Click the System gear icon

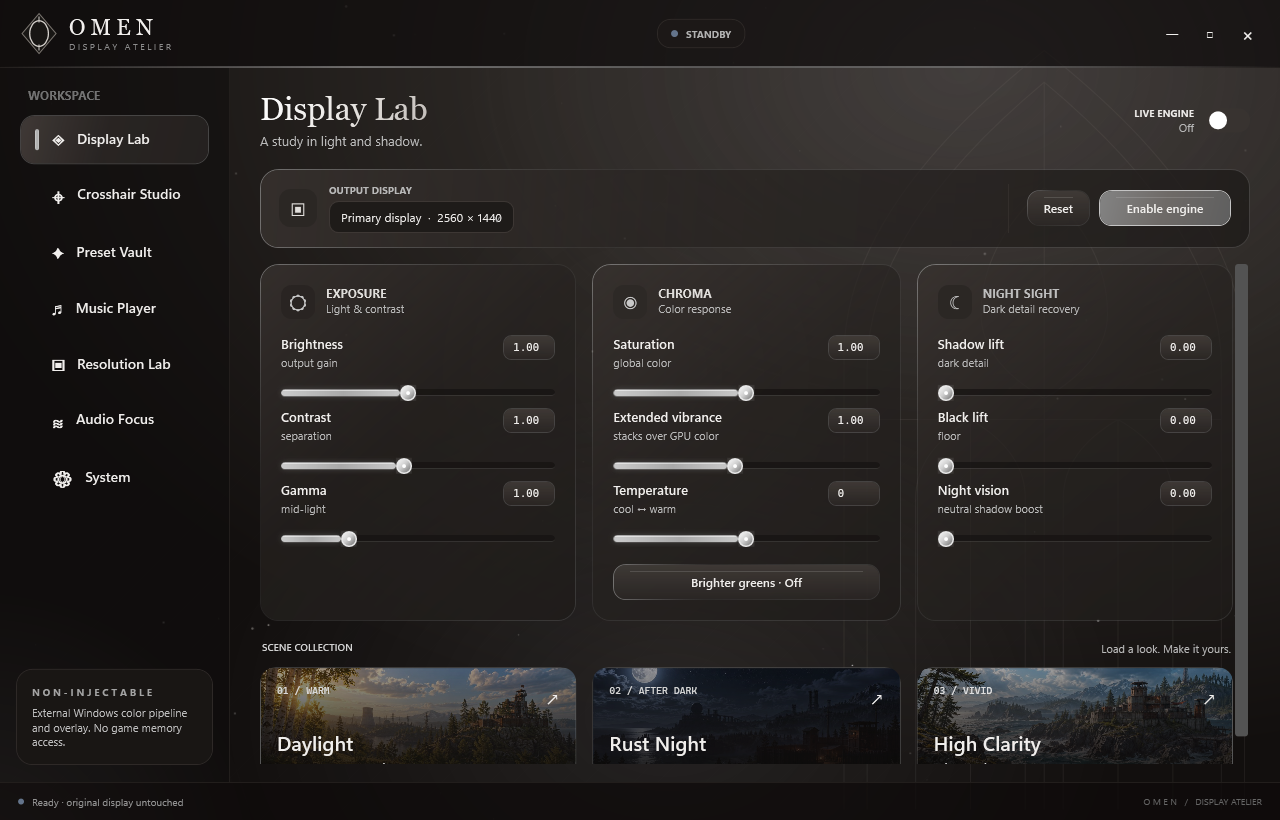[x=62, y=479]
